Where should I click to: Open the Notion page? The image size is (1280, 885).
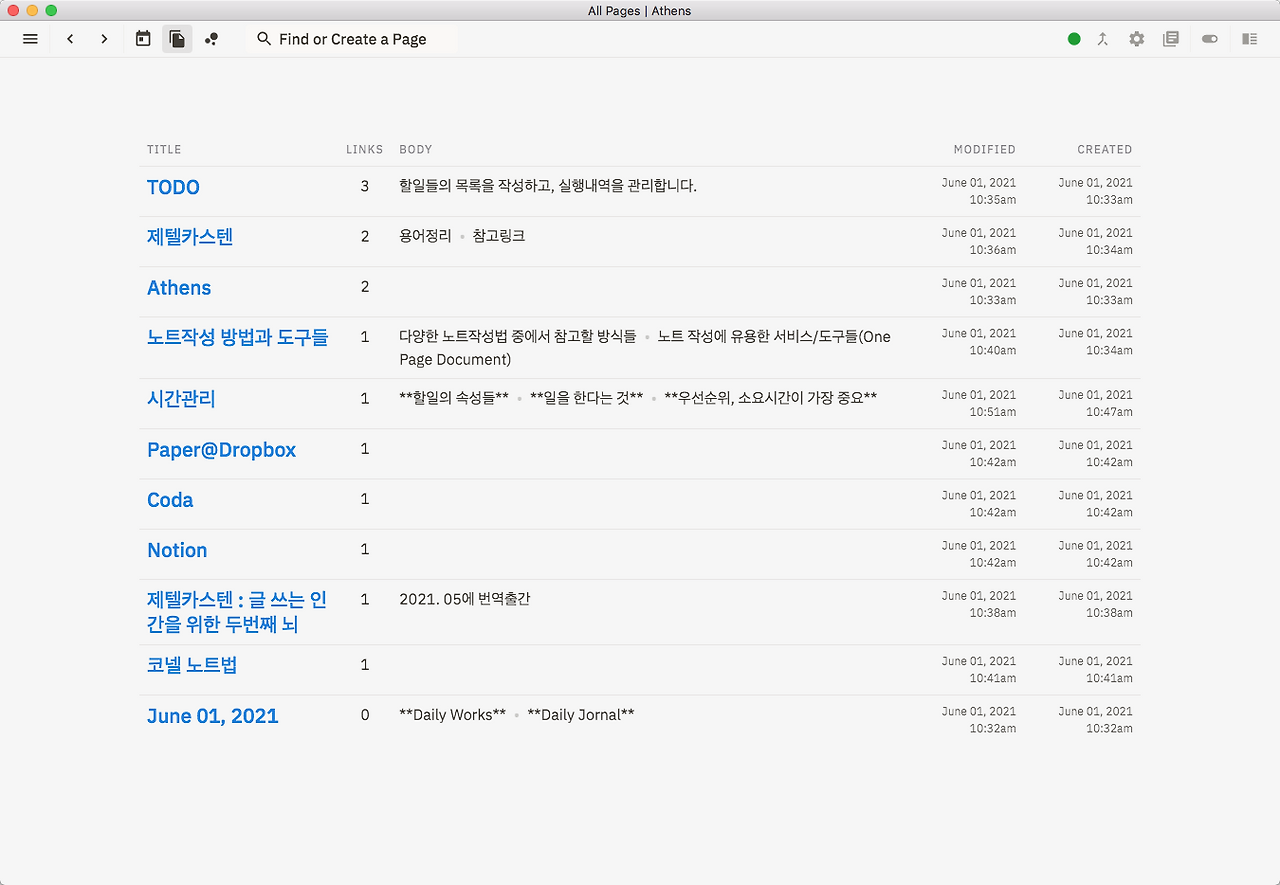177,550
